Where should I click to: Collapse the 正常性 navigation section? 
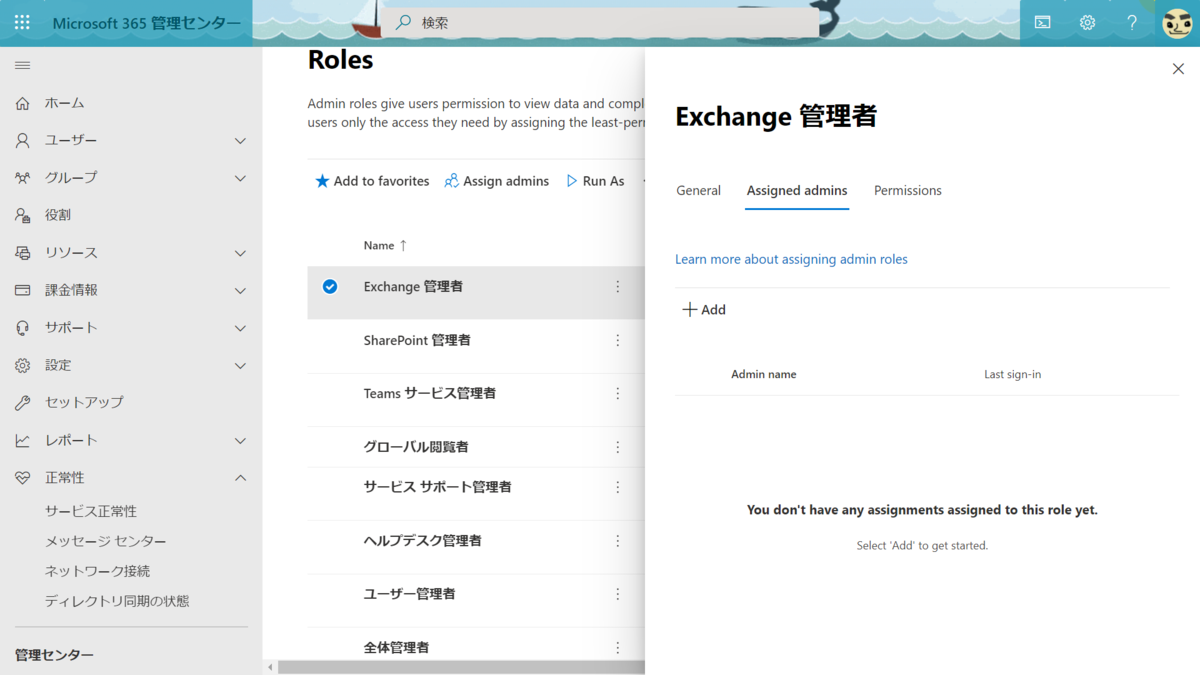pyautogui.click(x=240, y=478)
